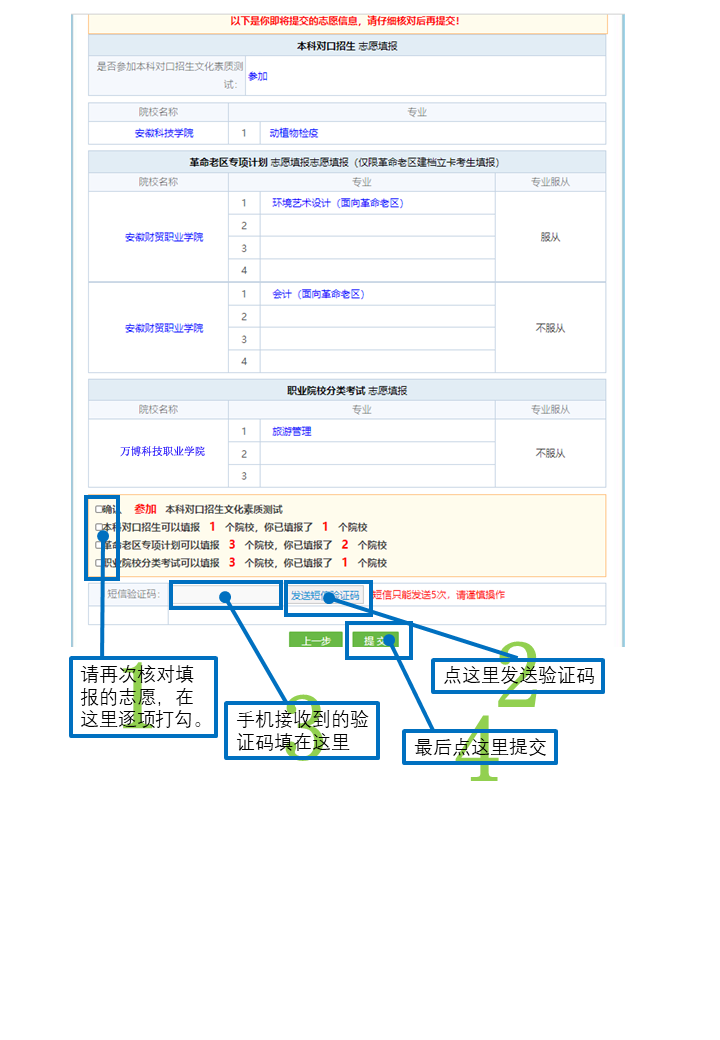
Task: Open the 安徽科技学院 school link
Action: point(164,133)
